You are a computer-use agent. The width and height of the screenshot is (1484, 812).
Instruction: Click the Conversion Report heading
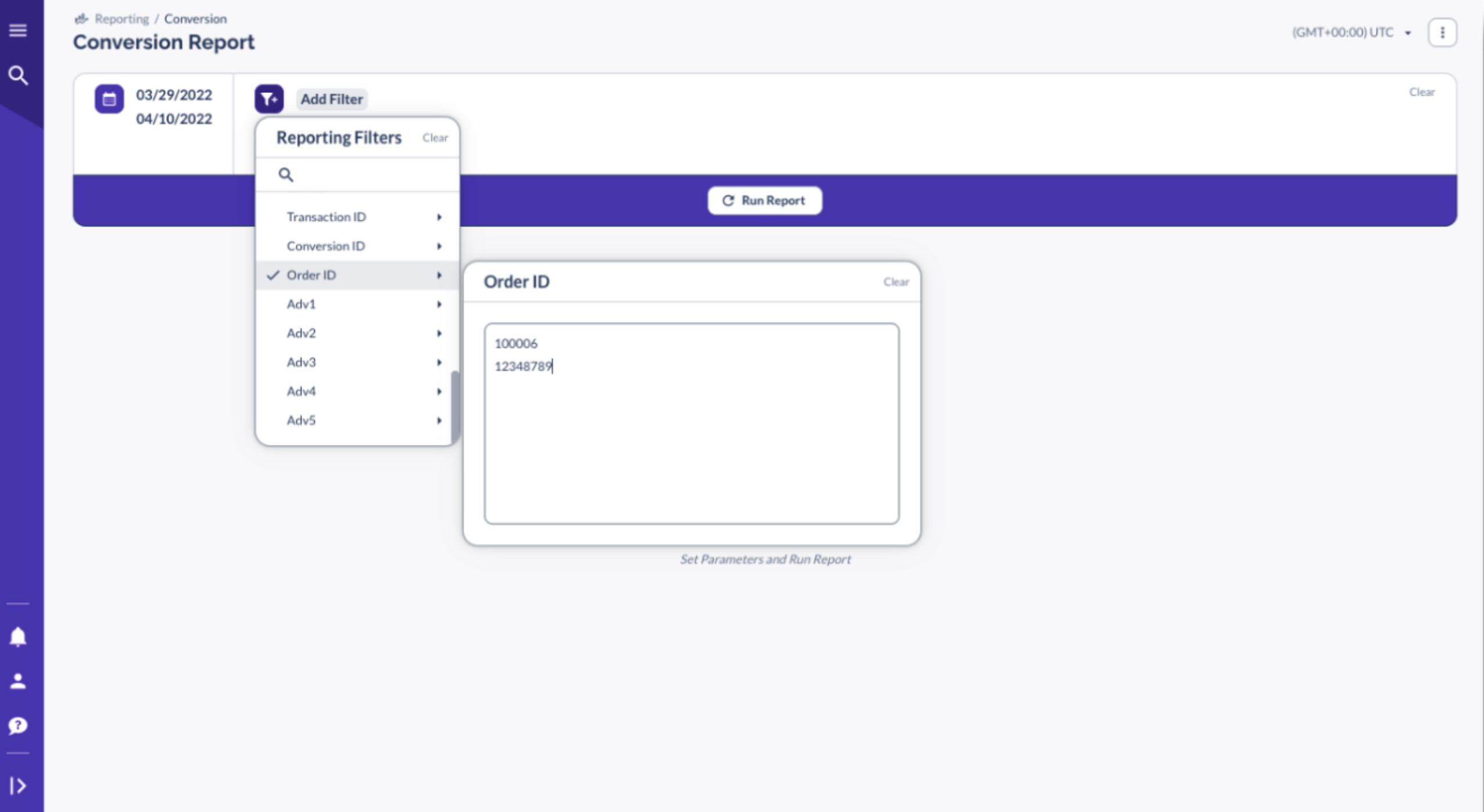point(164,42)
